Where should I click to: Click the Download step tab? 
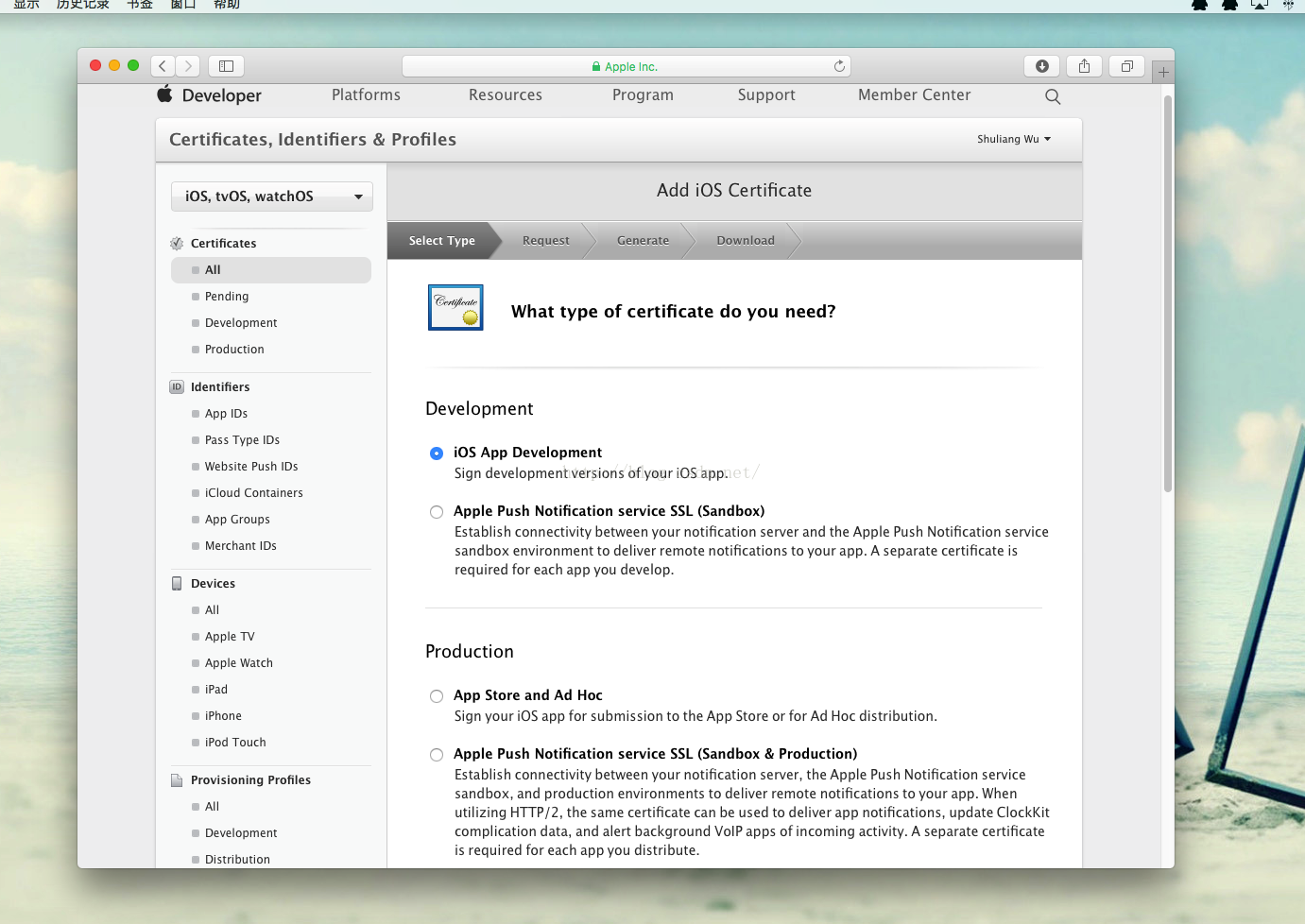(746, 241)
